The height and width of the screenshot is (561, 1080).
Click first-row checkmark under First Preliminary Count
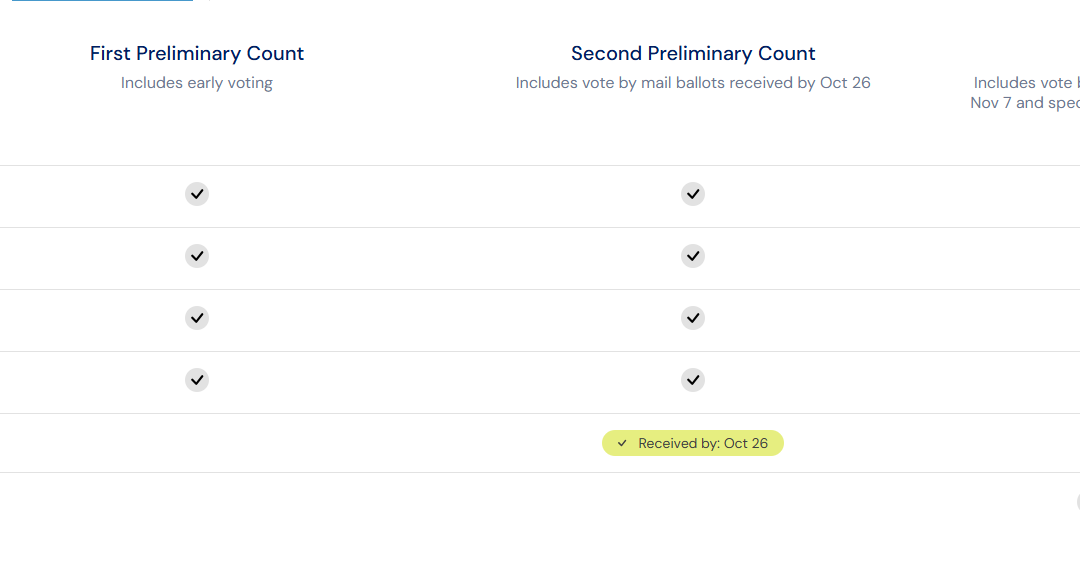point(197,194)
